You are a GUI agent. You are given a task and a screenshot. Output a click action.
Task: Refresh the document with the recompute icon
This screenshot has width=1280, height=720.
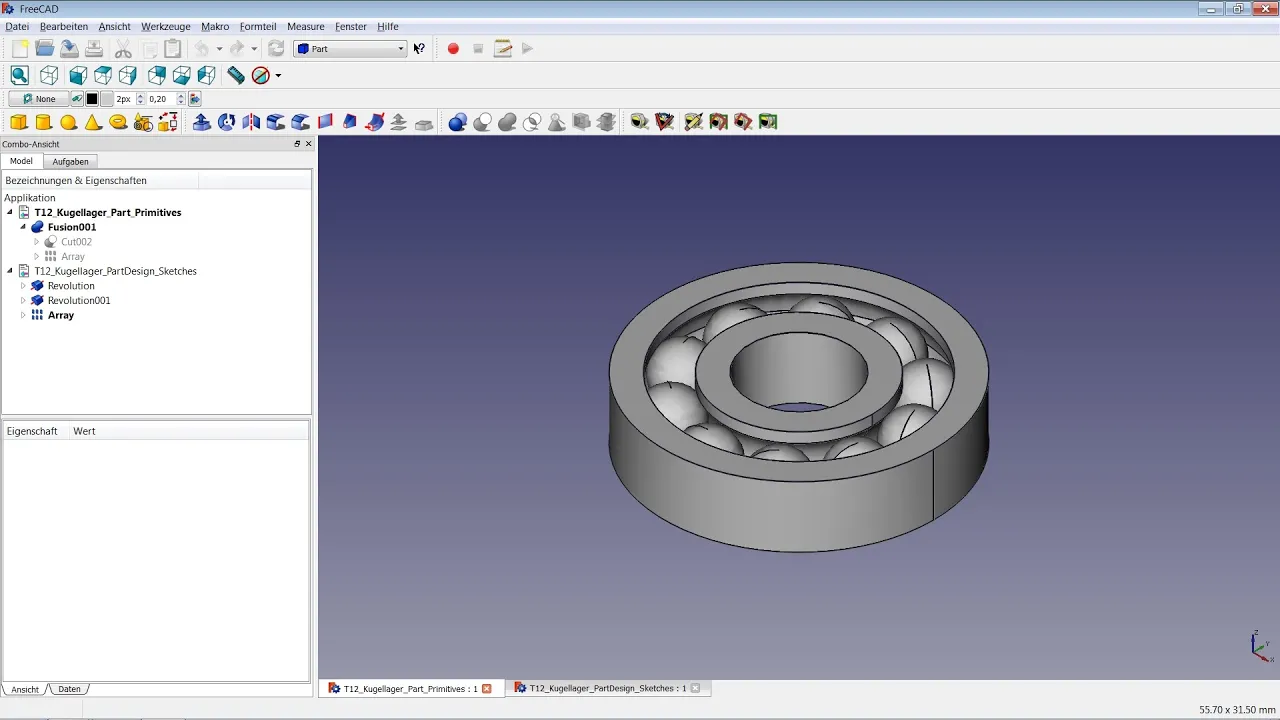(276, 48)
